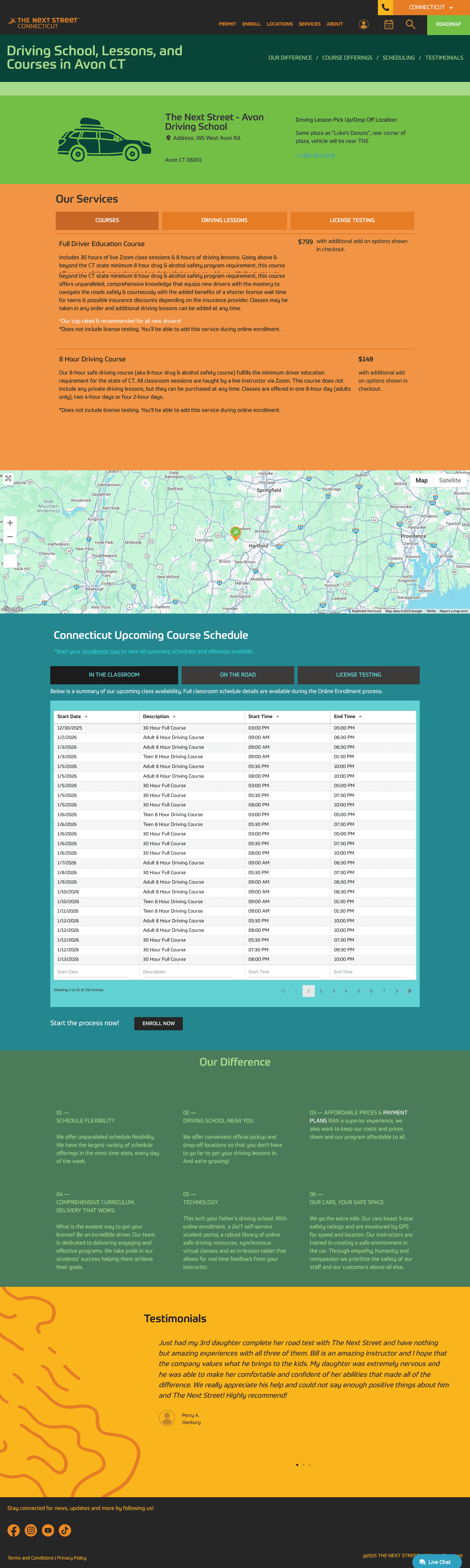Select the ON THE ROAD schedule tab

tap(238, 675)
